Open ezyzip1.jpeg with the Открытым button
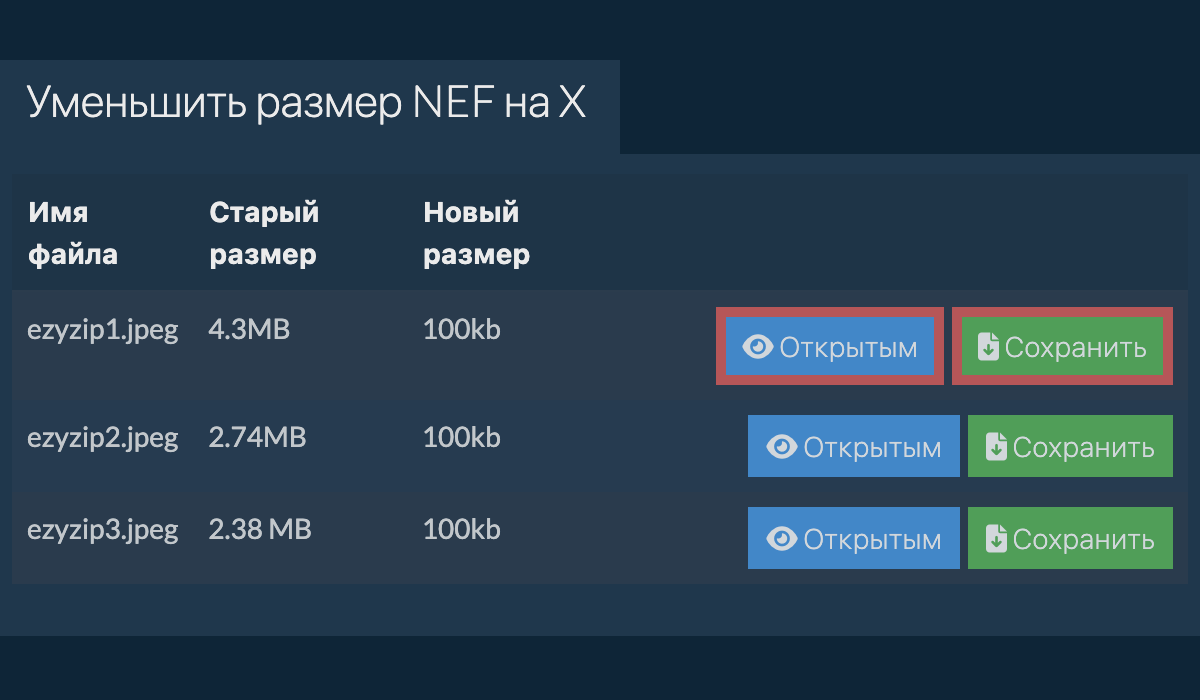This screenshot has height=700, width=1200. (x=829, y=347)
